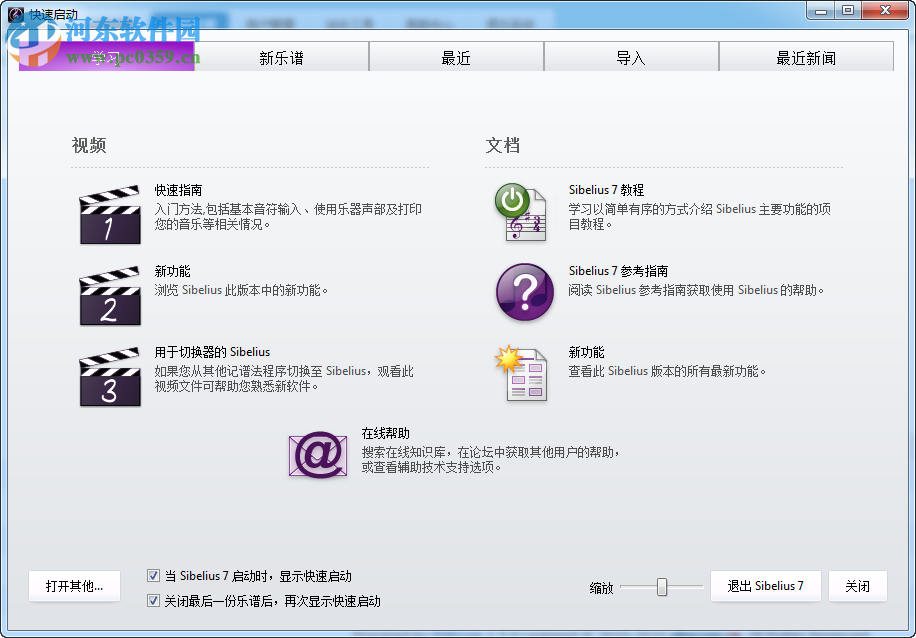Image resolution: width=916 pixels, height=638 pixels.
Task: View New Features via the starburst document icon
Action: (524, 375)
